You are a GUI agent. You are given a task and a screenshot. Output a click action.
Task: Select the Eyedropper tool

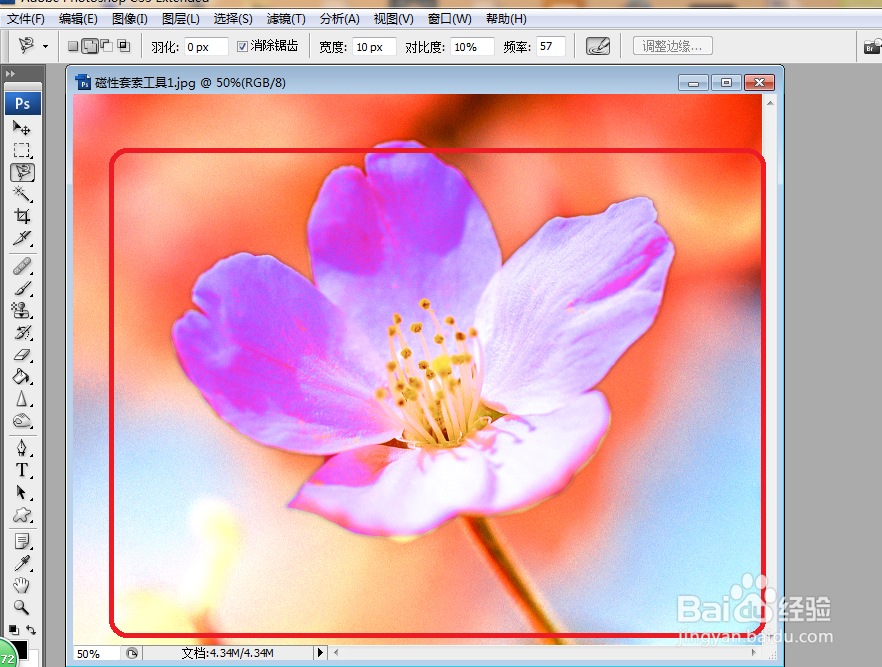(22, 564)
